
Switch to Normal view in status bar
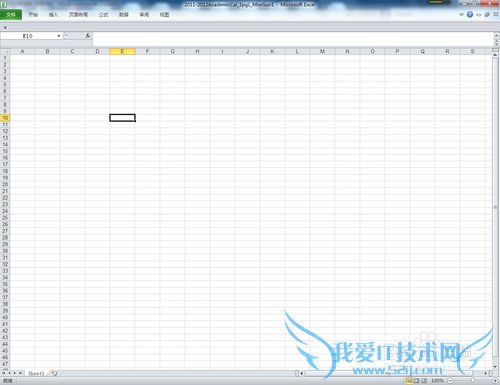[409, 381]
